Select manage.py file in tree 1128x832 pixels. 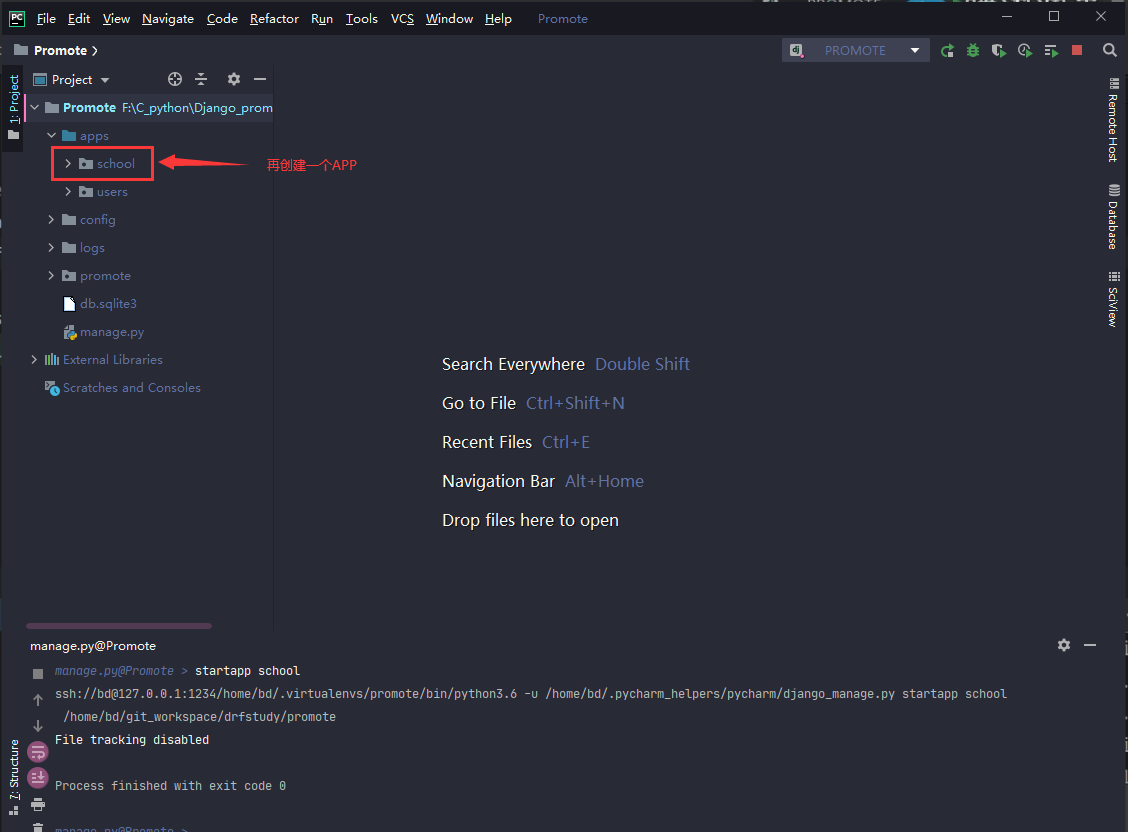click(x=112, y=332)
